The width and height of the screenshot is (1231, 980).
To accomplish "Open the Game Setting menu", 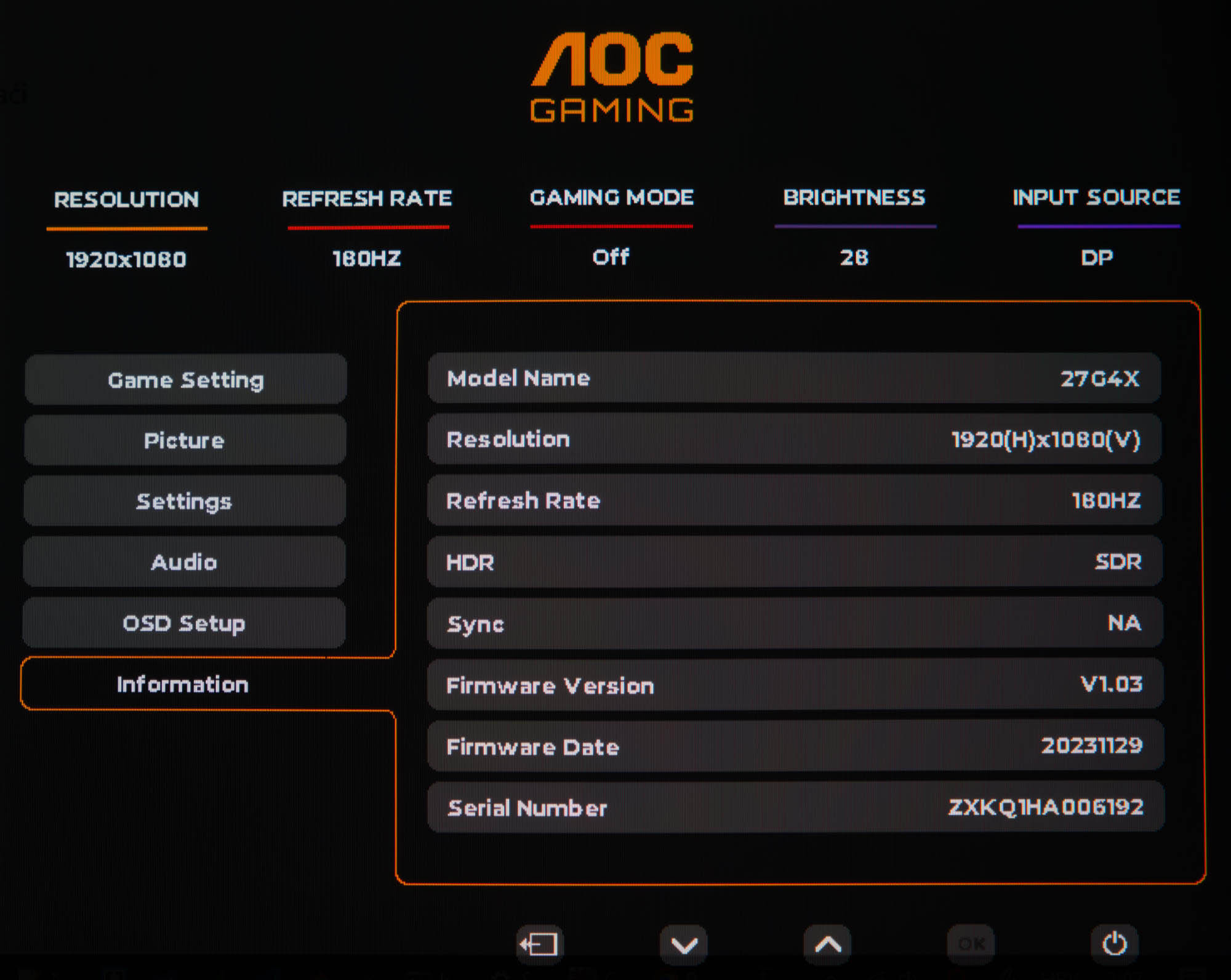I will [x=185, y=380].
